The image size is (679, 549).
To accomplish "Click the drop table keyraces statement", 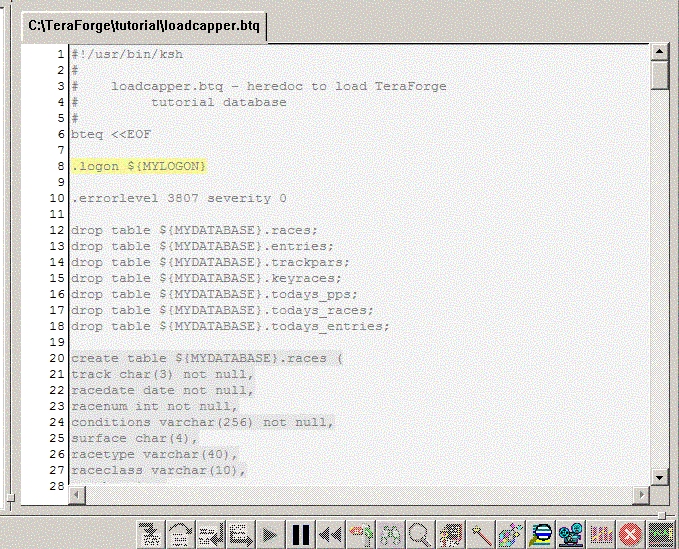I will point(207,278).
